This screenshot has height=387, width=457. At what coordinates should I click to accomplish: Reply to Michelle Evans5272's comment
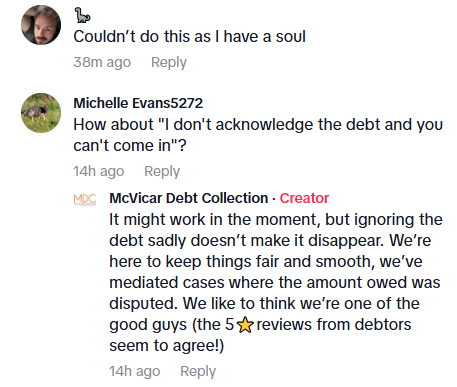(162, 171)
